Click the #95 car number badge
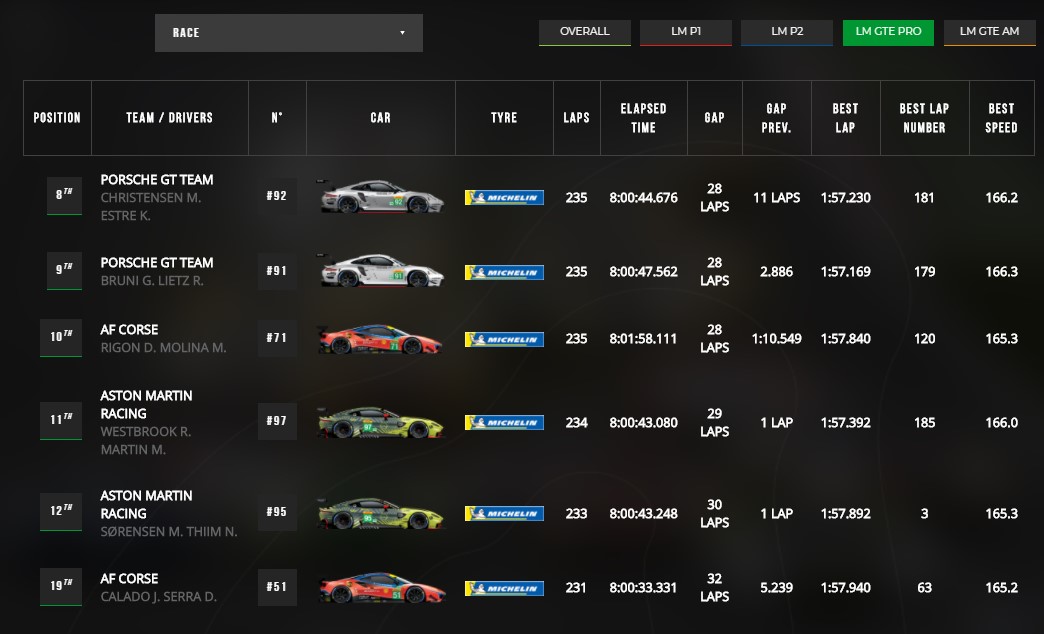The height and width of the screenshot is (634, 1044). [x=277, y=512]
